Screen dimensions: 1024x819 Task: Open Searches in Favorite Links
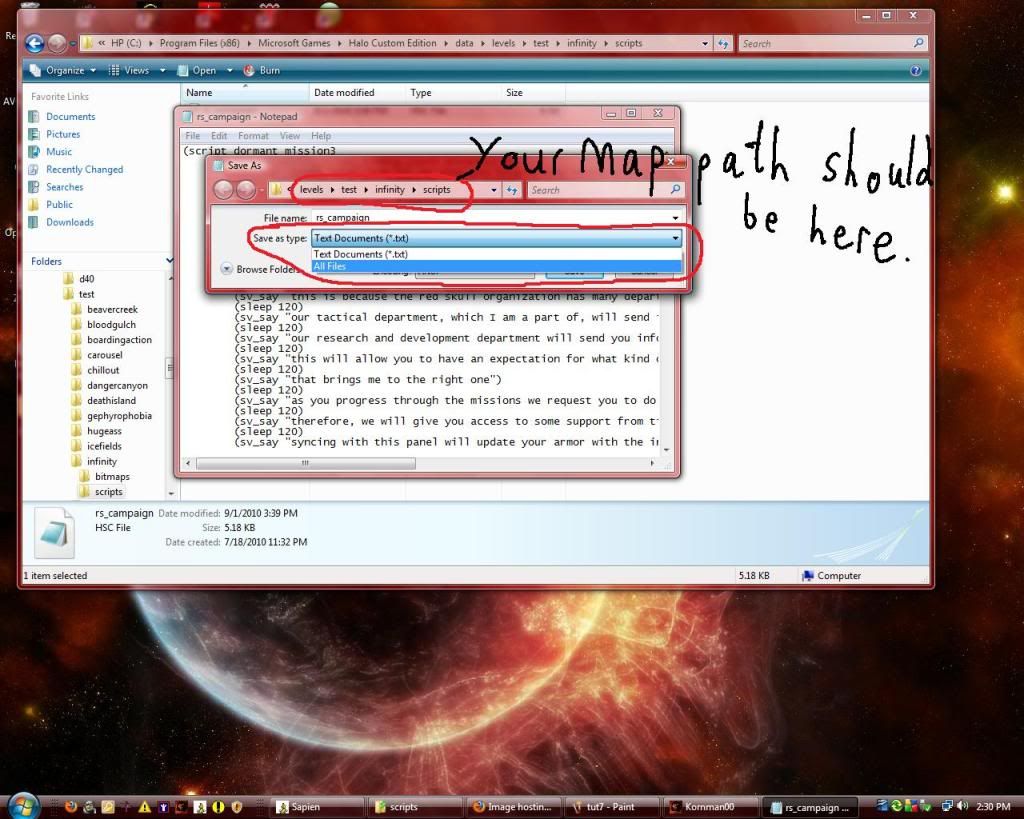coord(65,187)
